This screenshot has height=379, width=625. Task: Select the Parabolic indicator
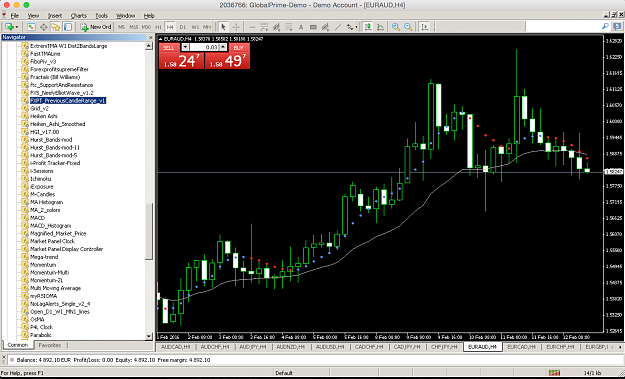(41, 335)
